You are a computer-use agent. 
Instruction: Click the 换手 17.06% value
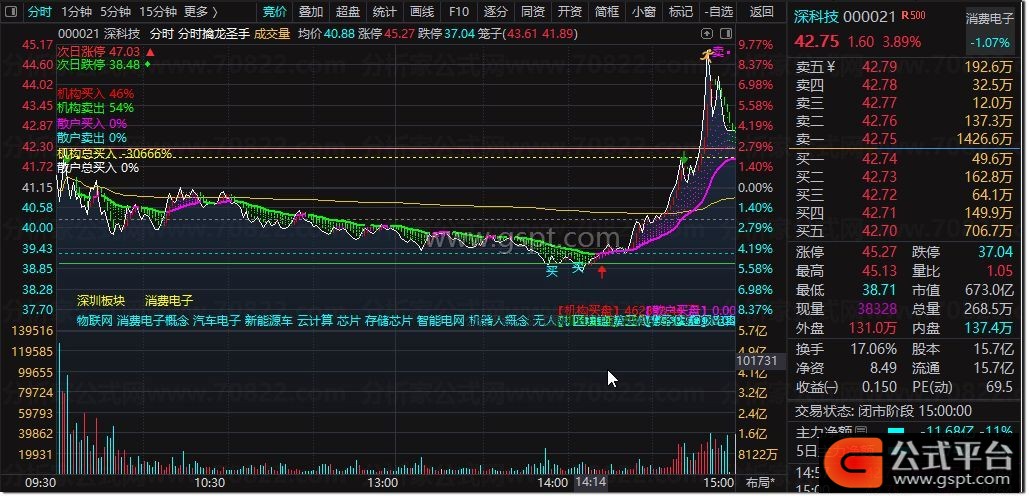coord(874,349)
